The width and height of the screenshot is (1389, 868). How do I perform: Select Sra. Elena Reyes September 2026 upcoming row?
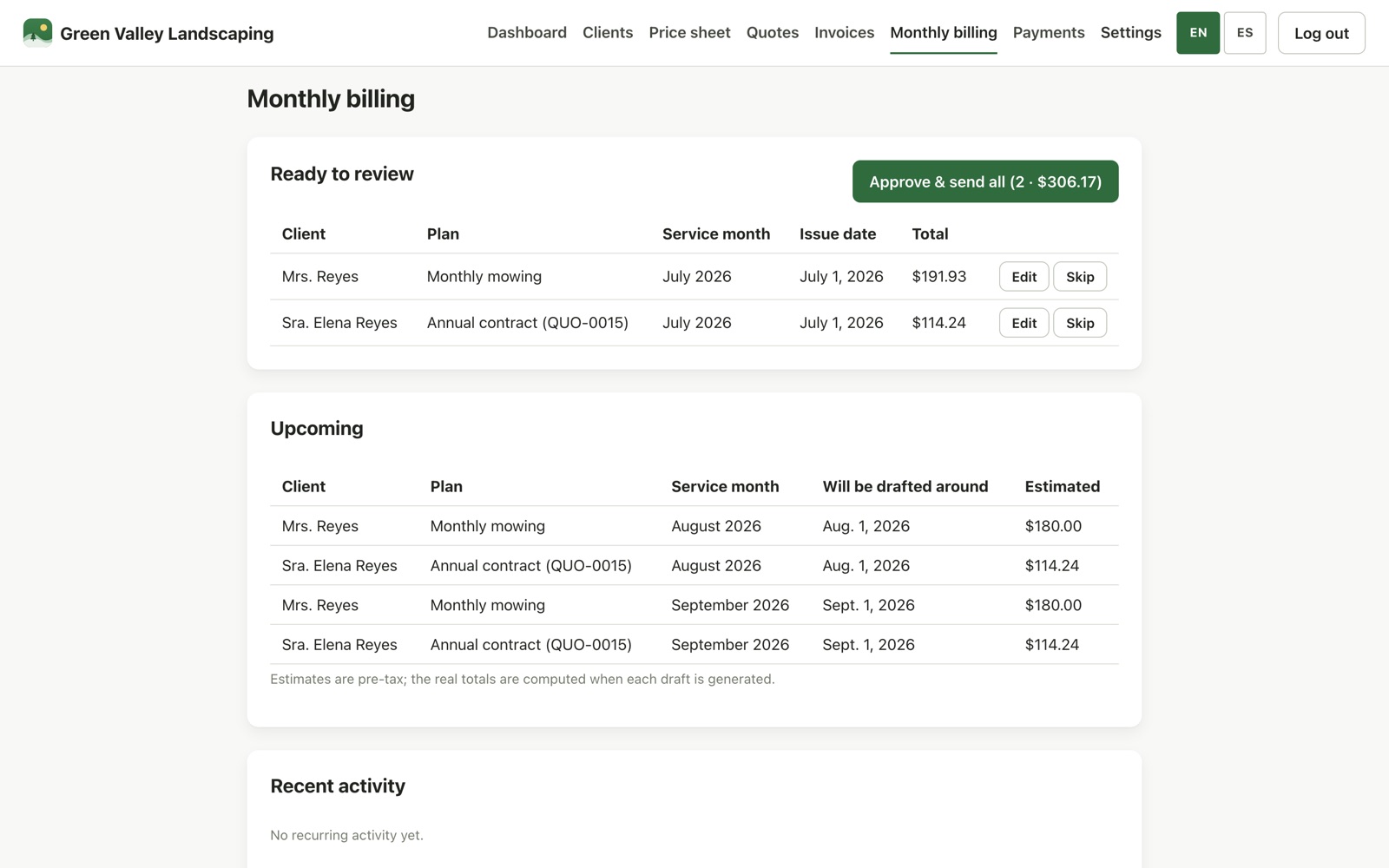694,644
